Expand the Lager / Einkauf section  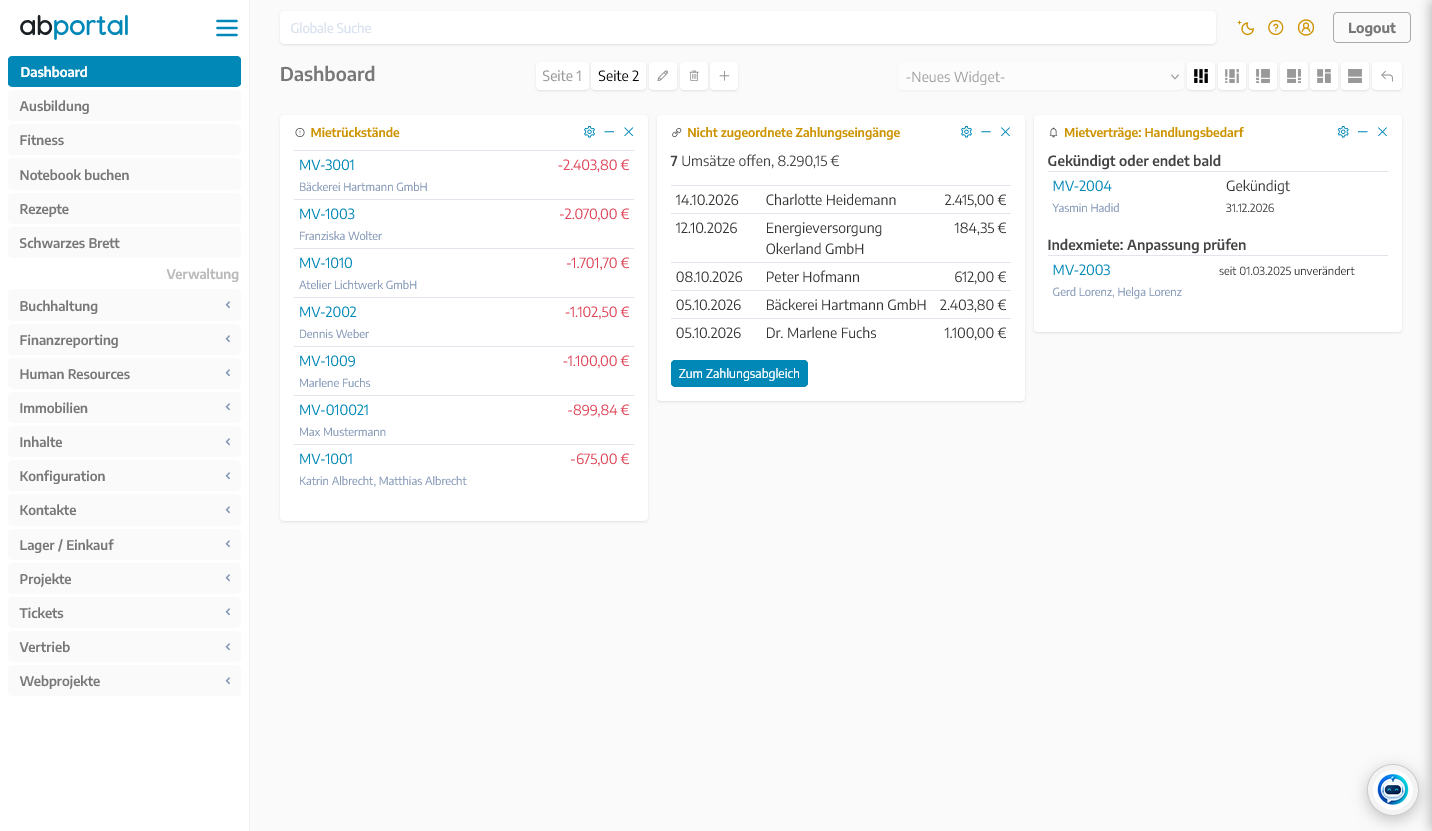(x=124, y=545)
